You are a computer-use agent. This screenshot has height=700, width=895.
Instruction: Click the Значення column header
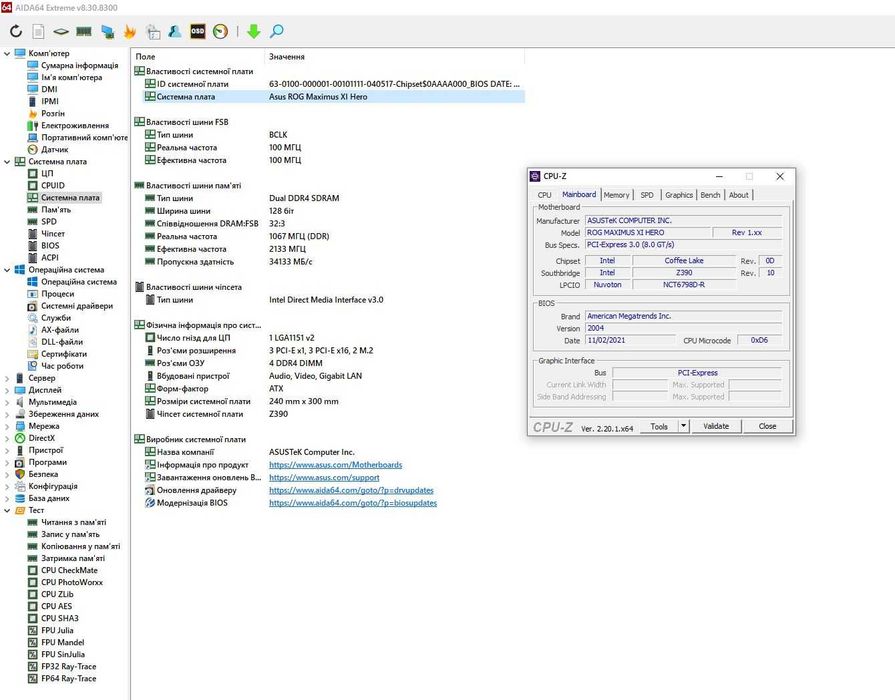click(287, 57)
